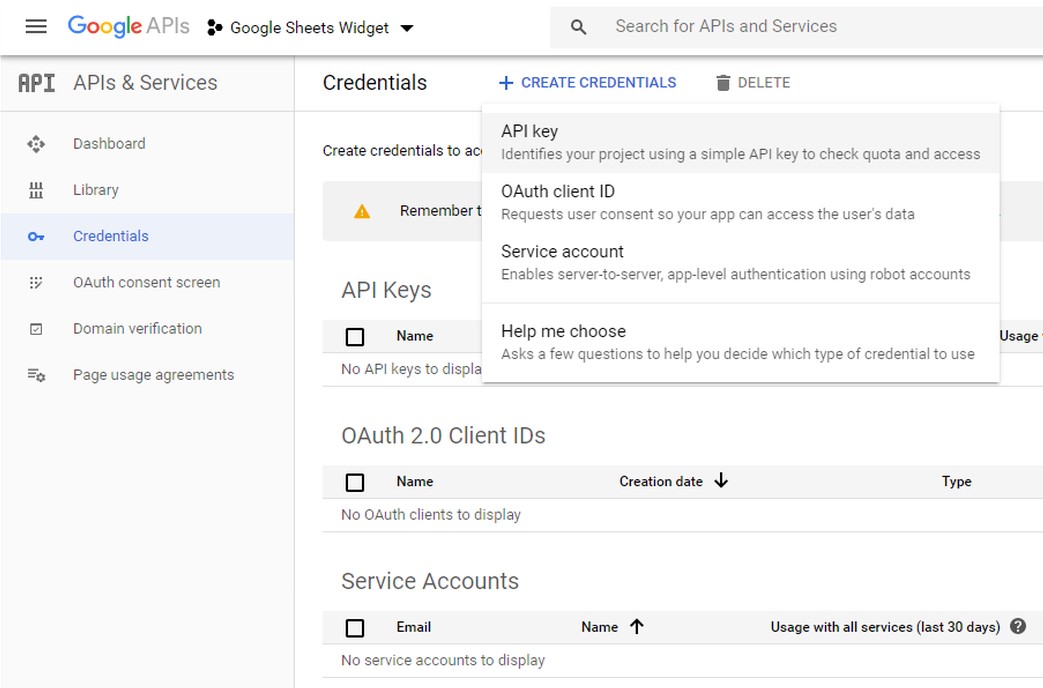Click 'No service accounts to display' text
The width and height of the screenshot is (1043, 688).
click(x=443, y=661)
